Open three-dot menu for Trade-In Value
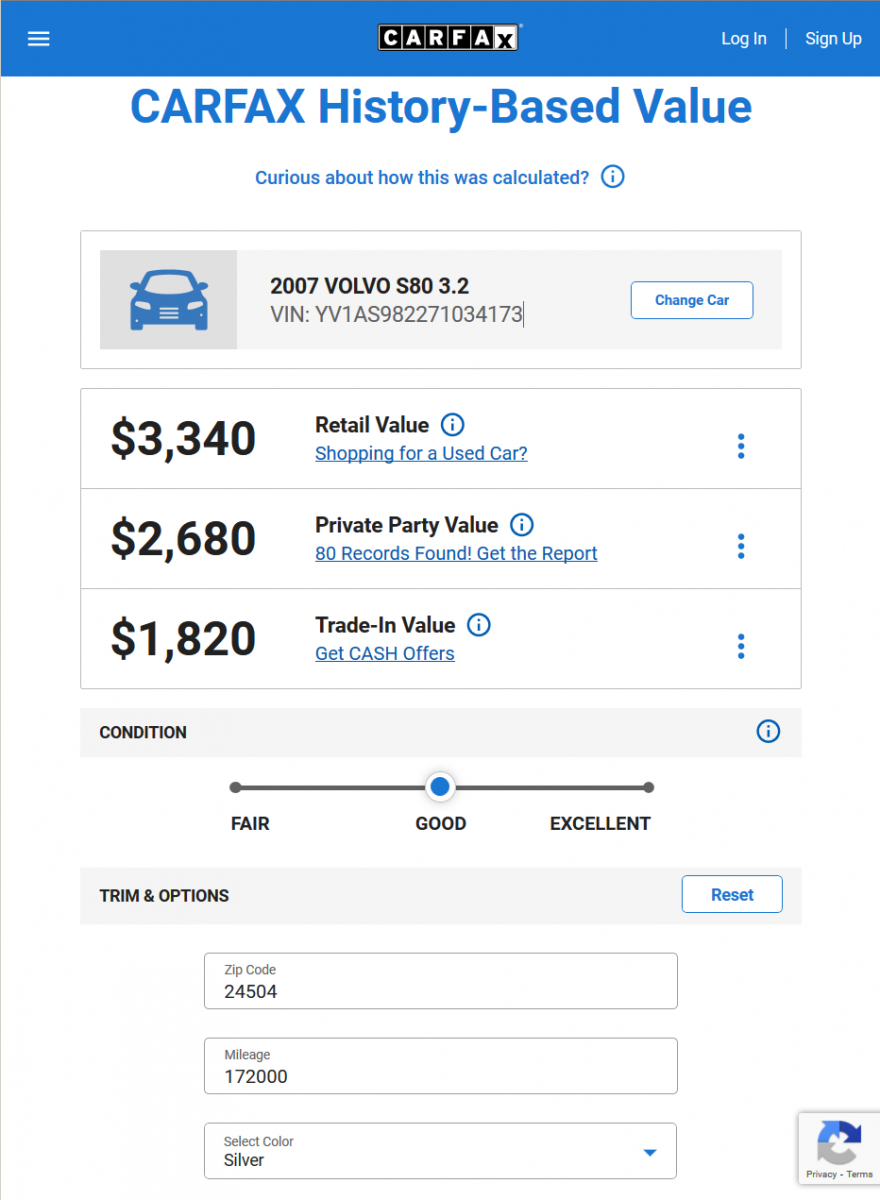This screenshot has width=880, height=1200. (741, 646)
